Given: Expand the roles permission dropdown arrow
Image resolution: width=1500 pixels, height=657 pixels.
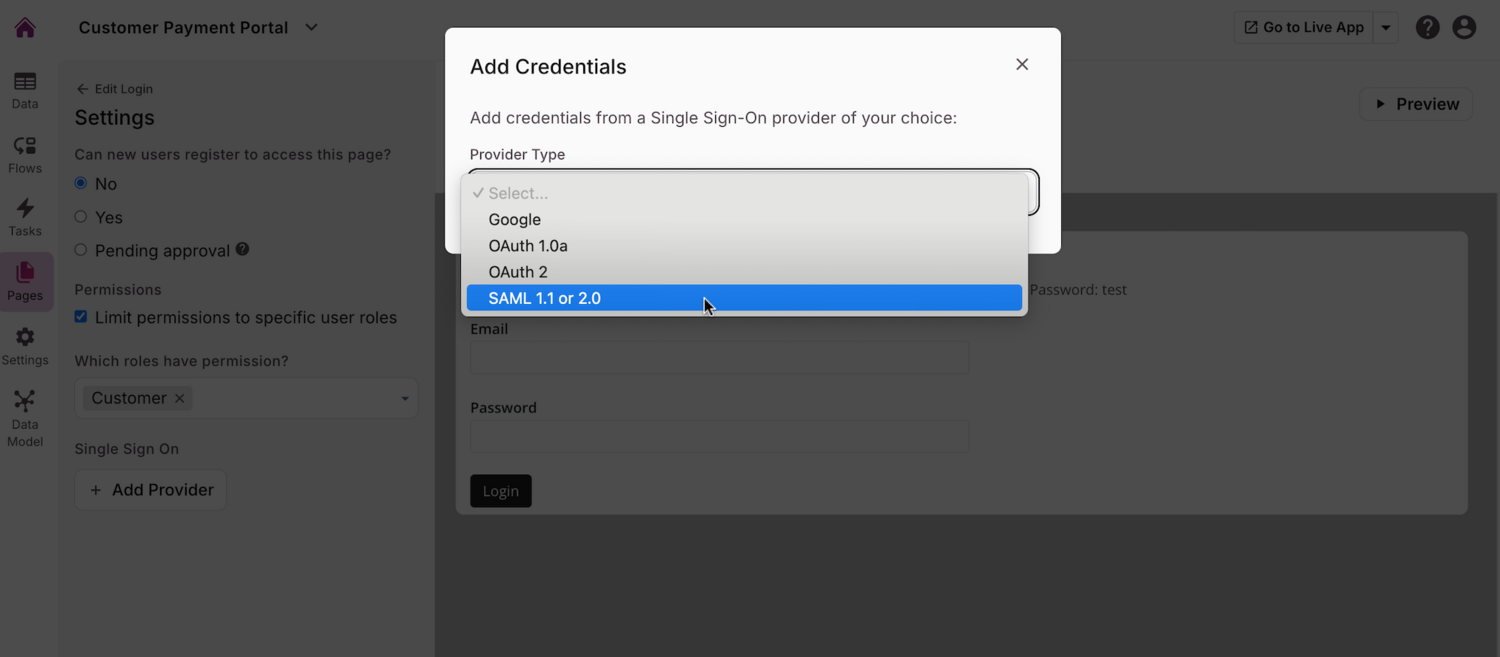Looking at the screenshot, I should [404, 399].
